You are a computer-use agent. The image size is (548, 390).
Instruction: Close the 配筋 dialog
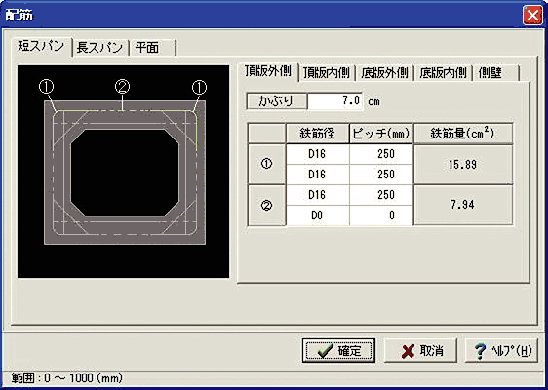point(533,15)
